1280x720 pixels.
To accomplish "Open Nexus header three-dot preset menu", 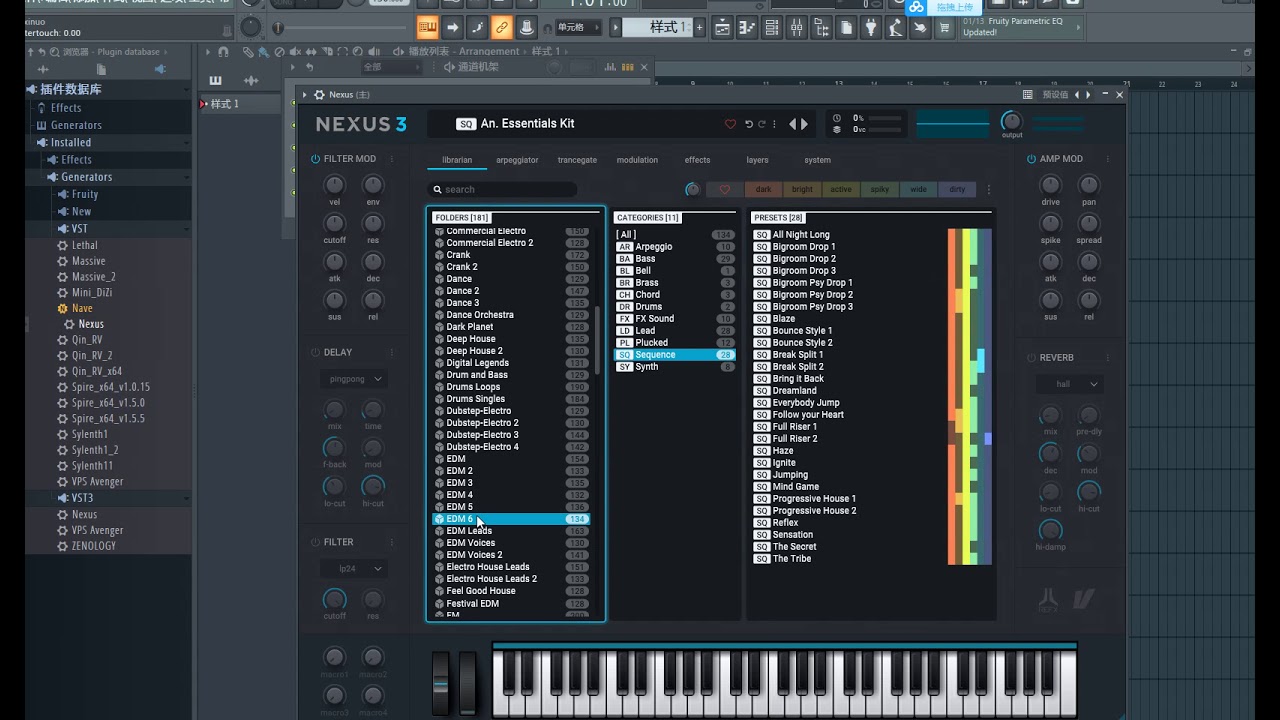I will [x=774, y=124].
